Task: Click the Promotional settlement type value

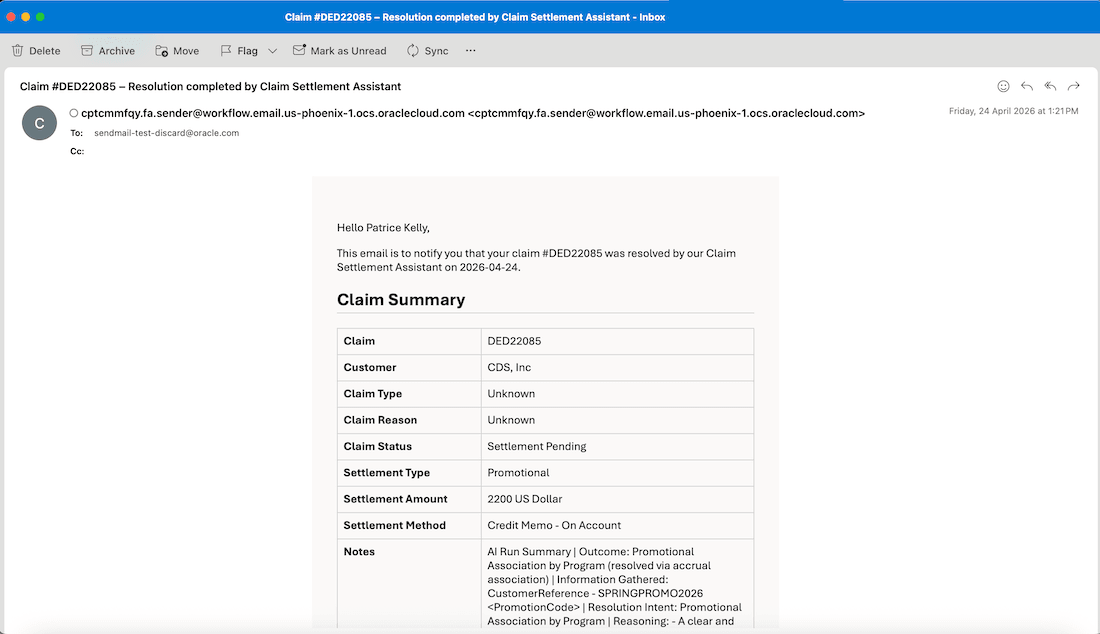Action: tap(518, 473)
